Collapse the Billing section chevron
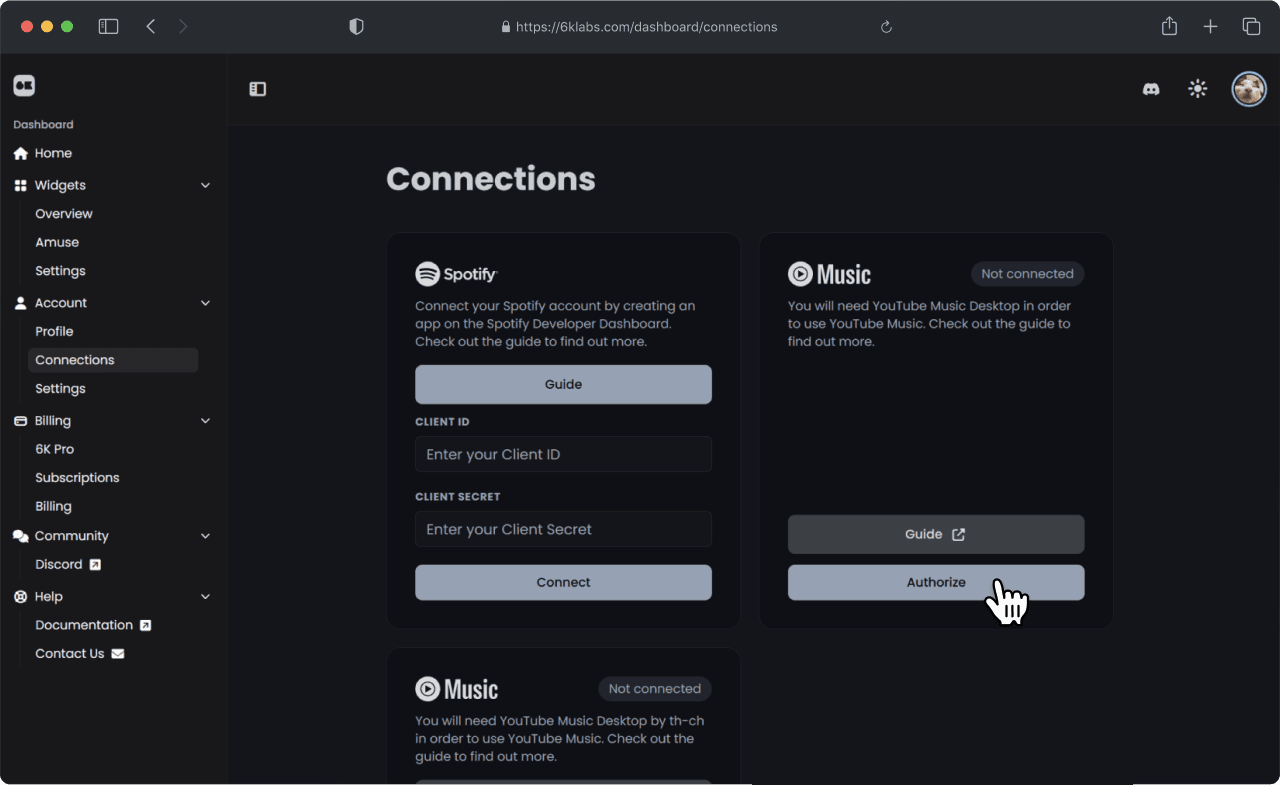 [x=205, y=421]
